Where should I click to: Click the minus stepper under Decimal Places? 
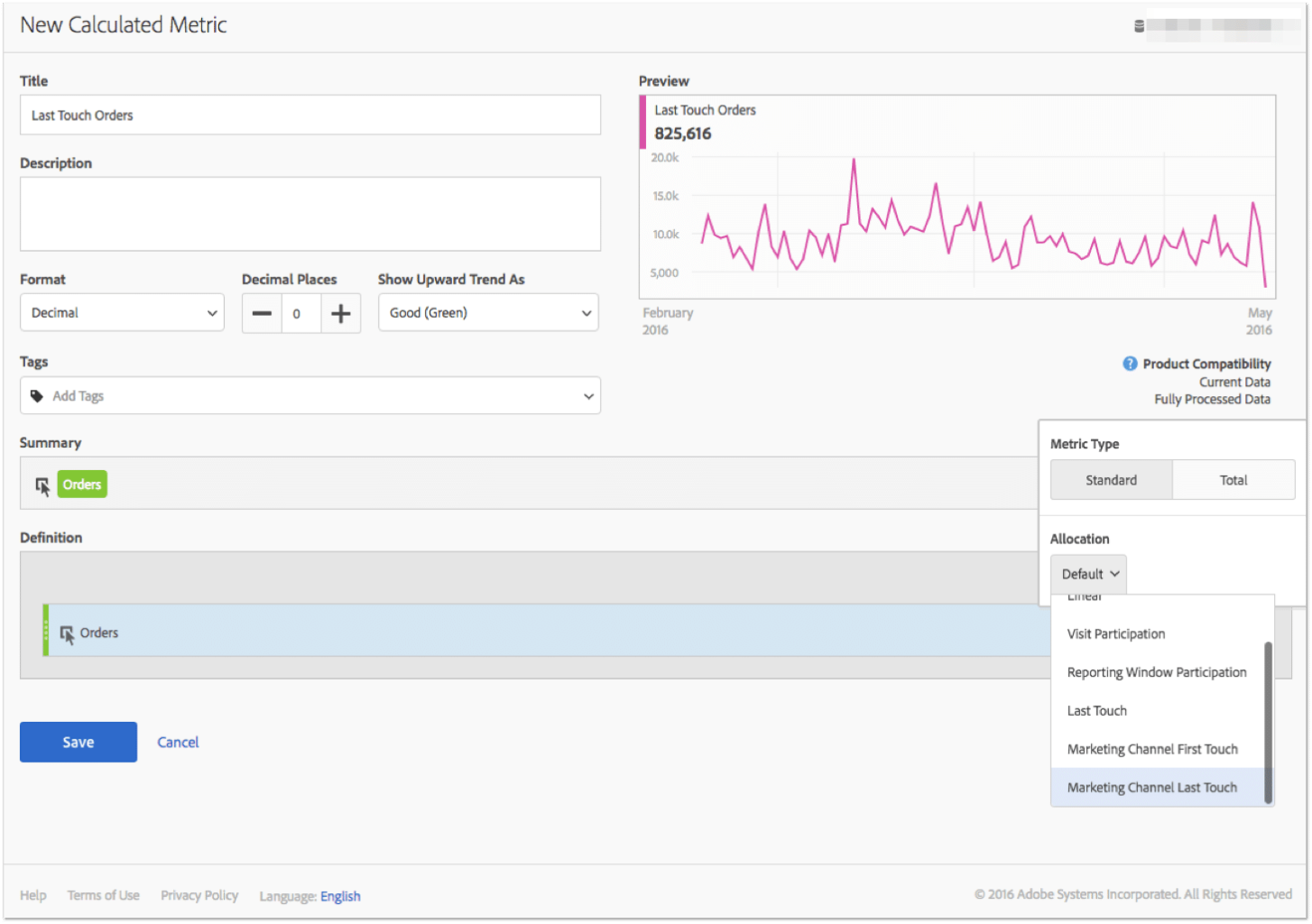tap(261, 312)
